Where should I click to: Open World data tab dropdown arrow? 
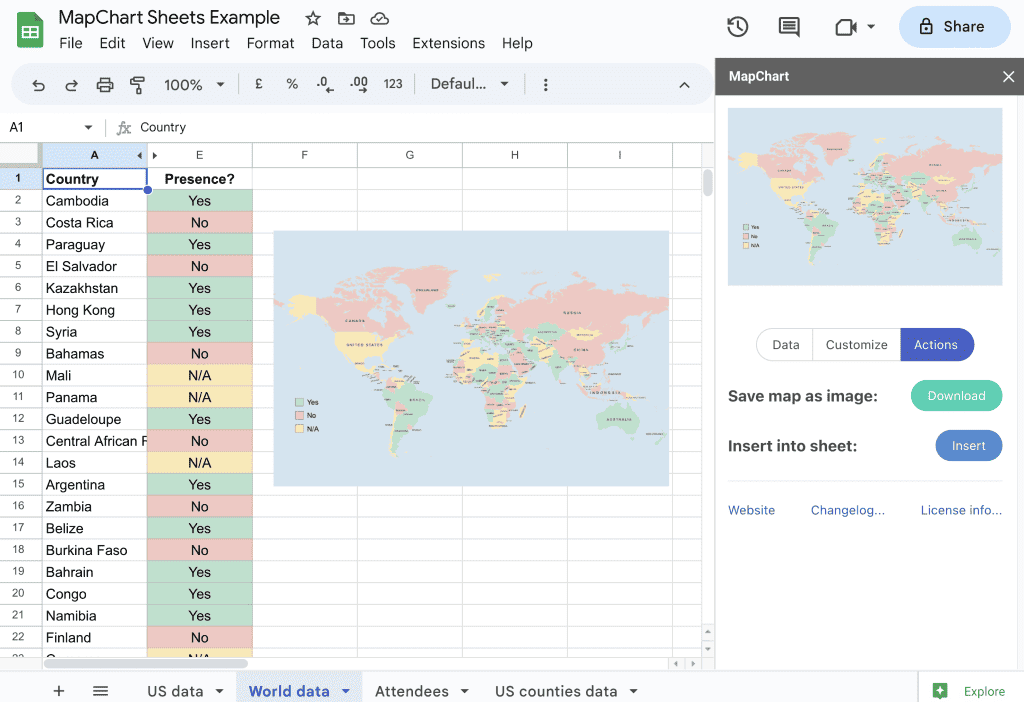pyautogui.click(x=346, y=691)
